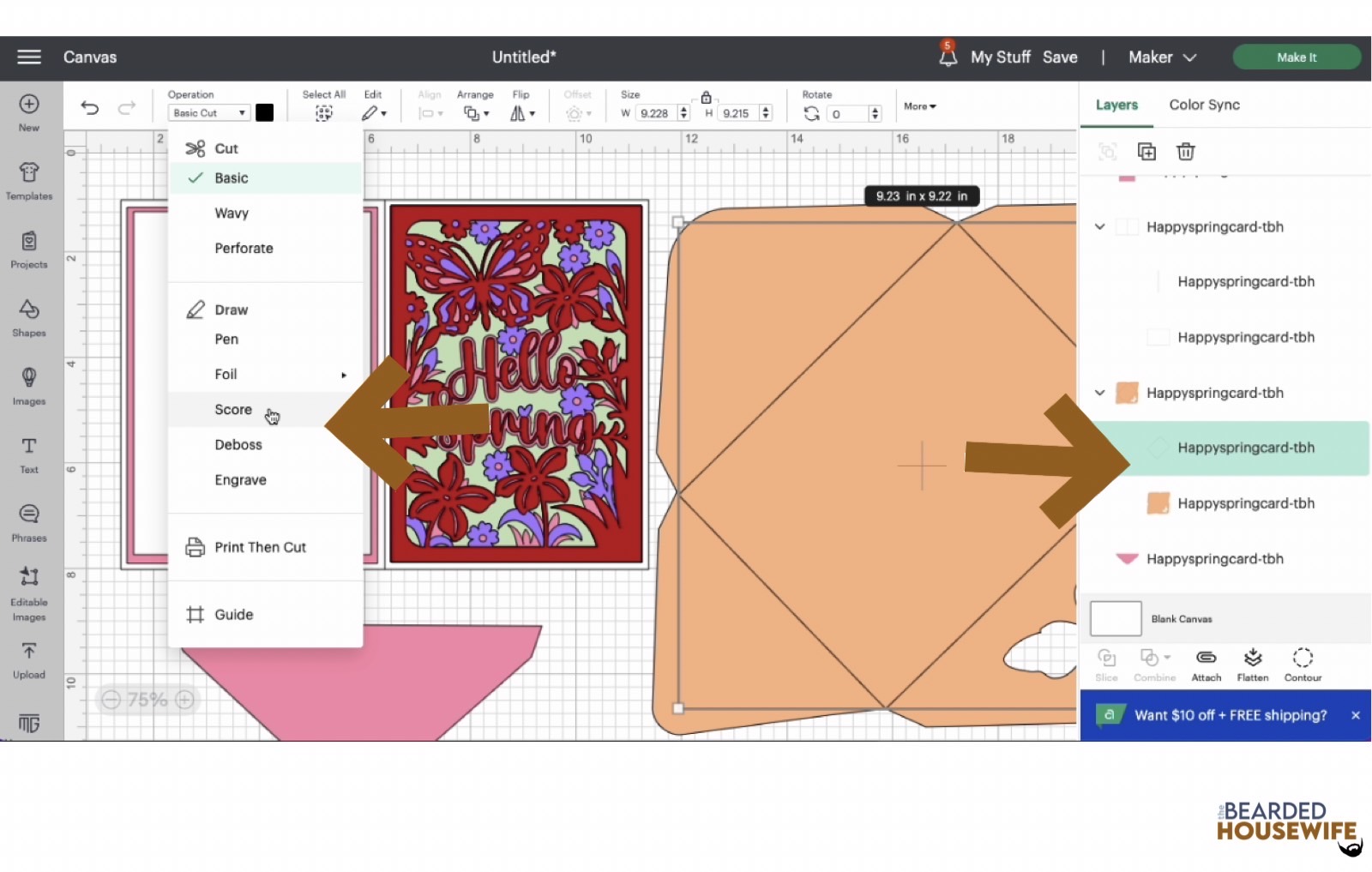Click the Rotate angle input field
Image resolution: width=1372 pixels, height=872 pixels.
[x=847, y=114]
